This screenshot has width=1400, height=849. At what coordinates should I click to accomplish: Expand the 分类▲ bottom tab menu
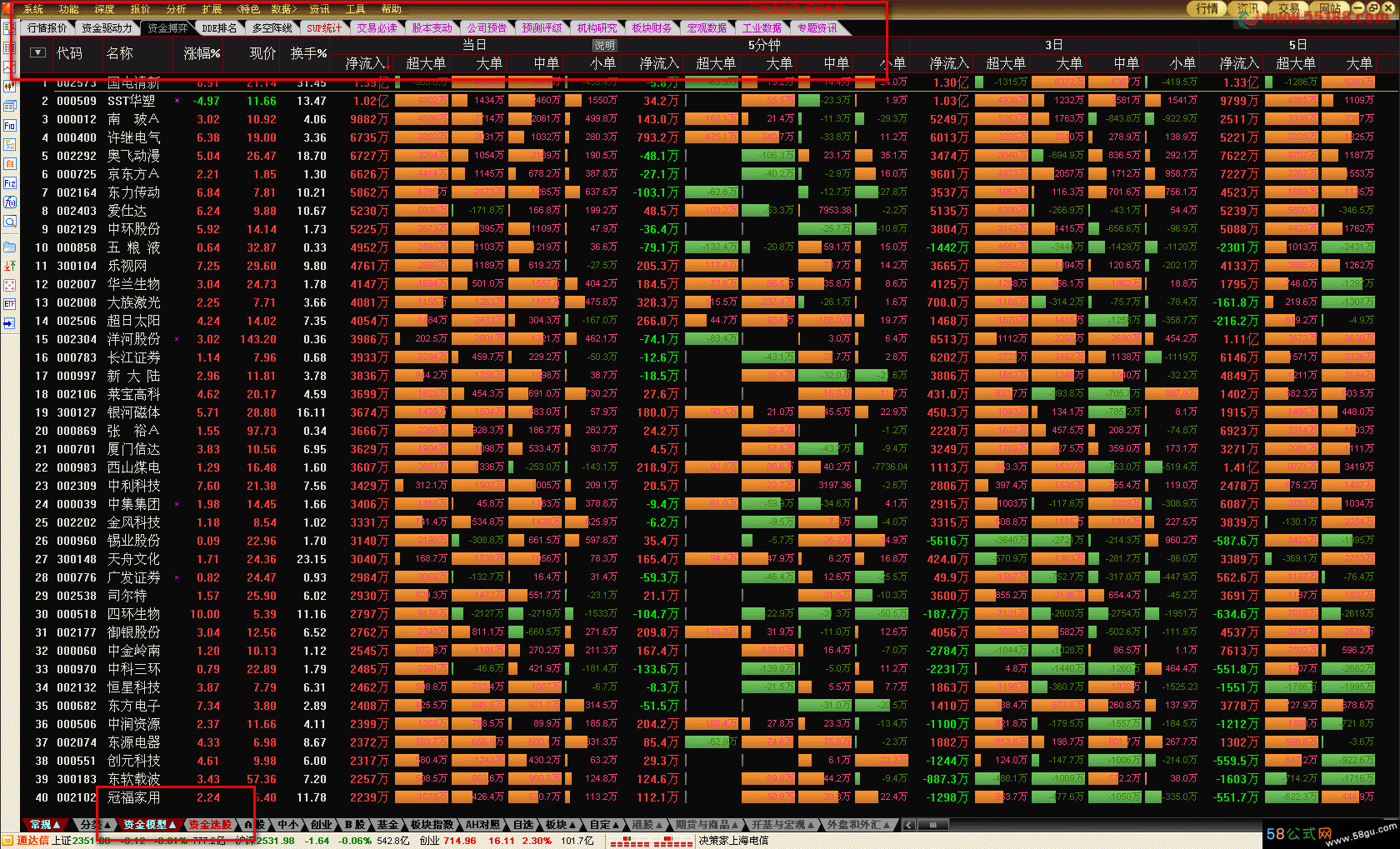(x=93, y=825)
